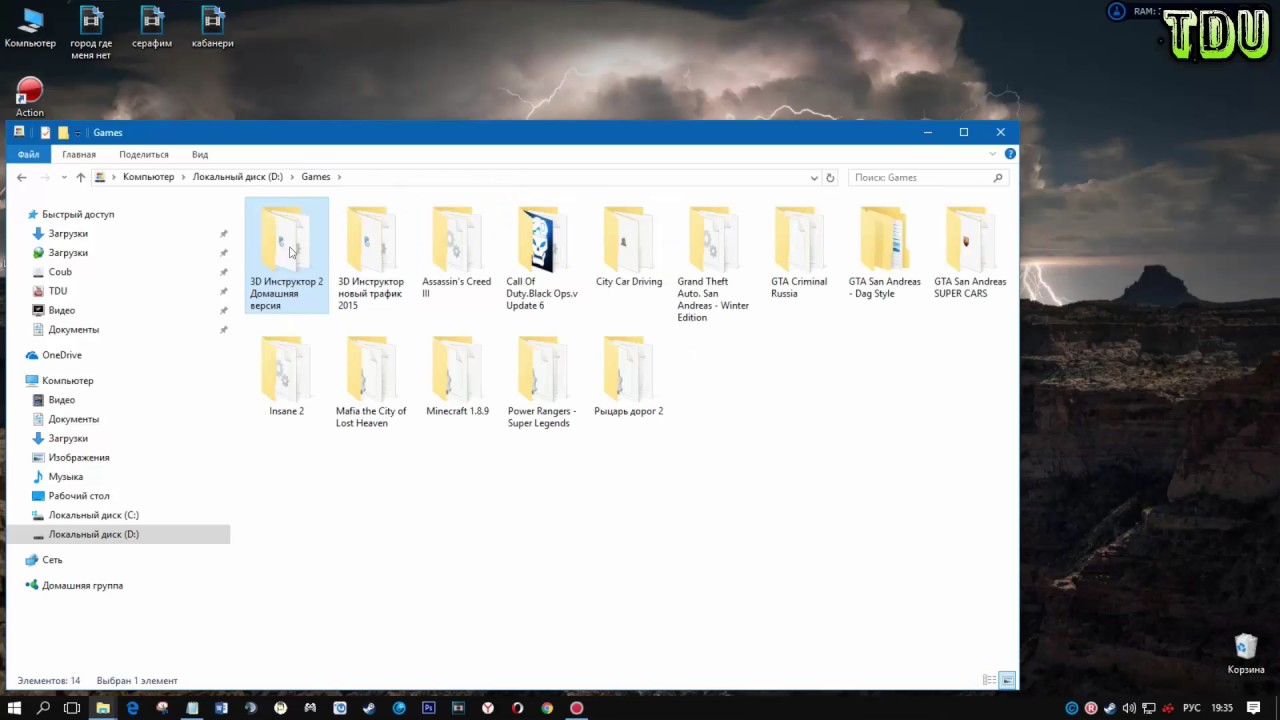The height and width of the screenshot is (720, 1280).
Task: Select Grand Theft Auto Winter Edition folder
Action: [x=713, y=264]
